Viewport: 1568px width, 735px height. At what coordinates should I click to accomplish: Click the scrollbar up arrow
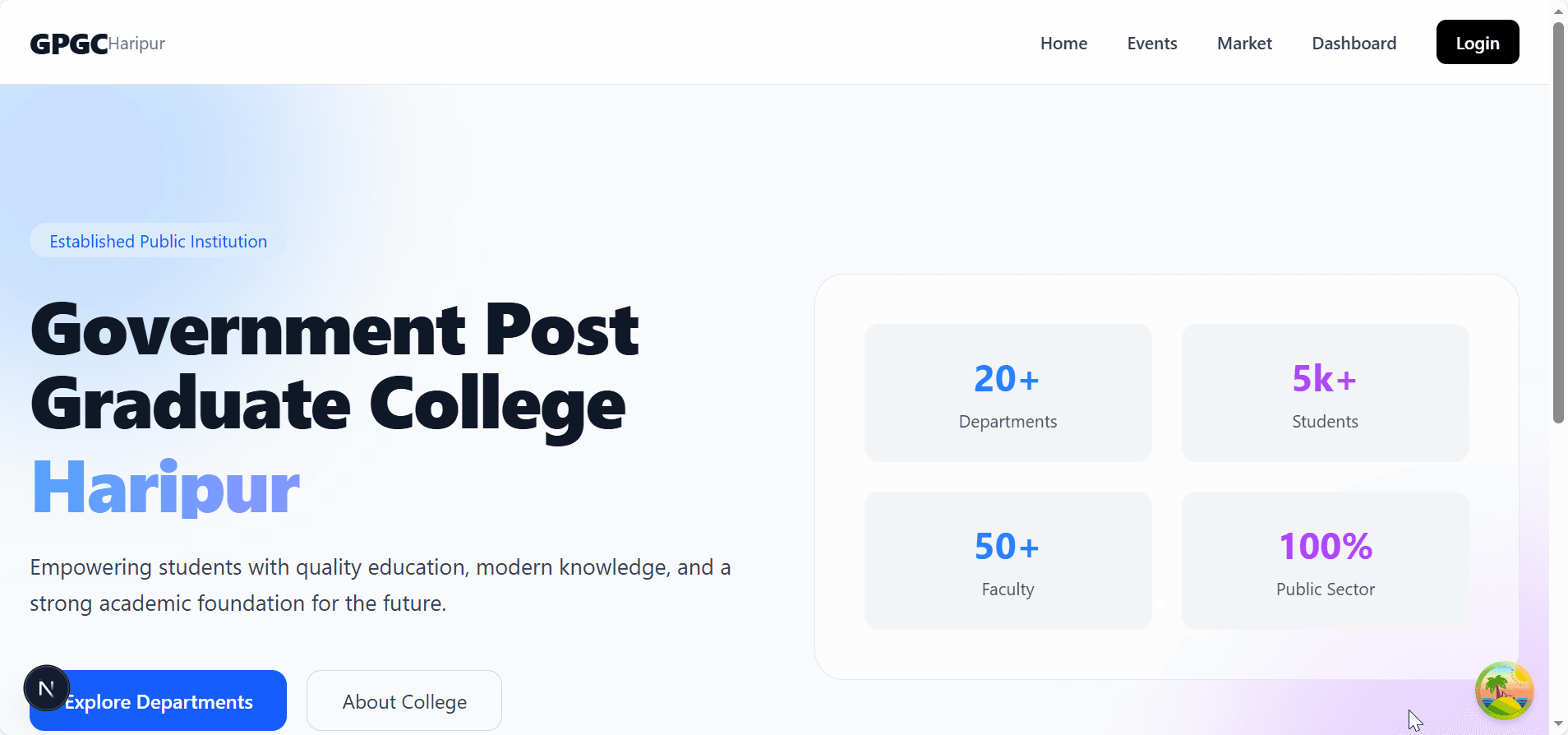1558,10
